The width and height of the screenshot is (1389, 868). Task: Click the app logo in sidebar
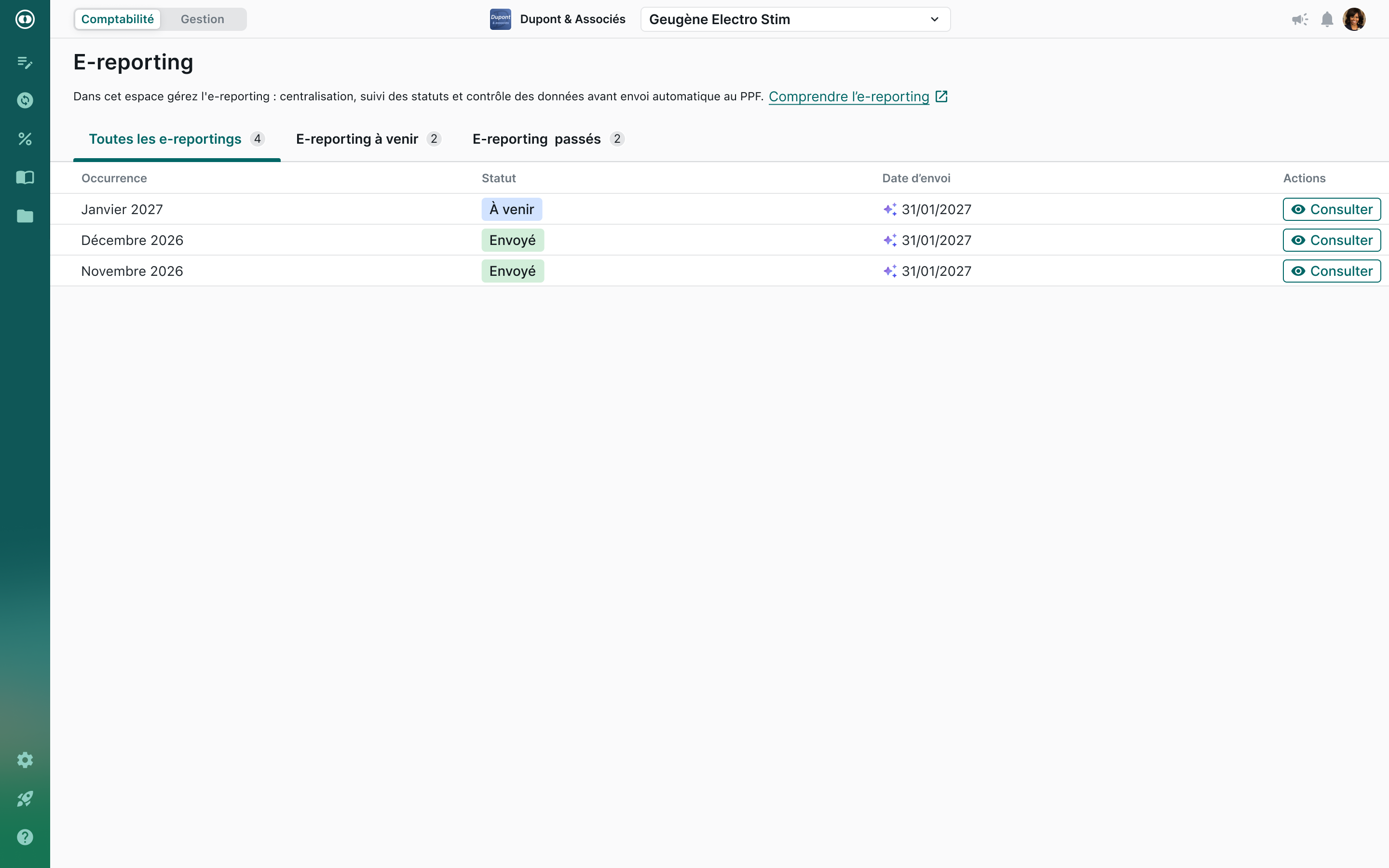coord(25,19)
